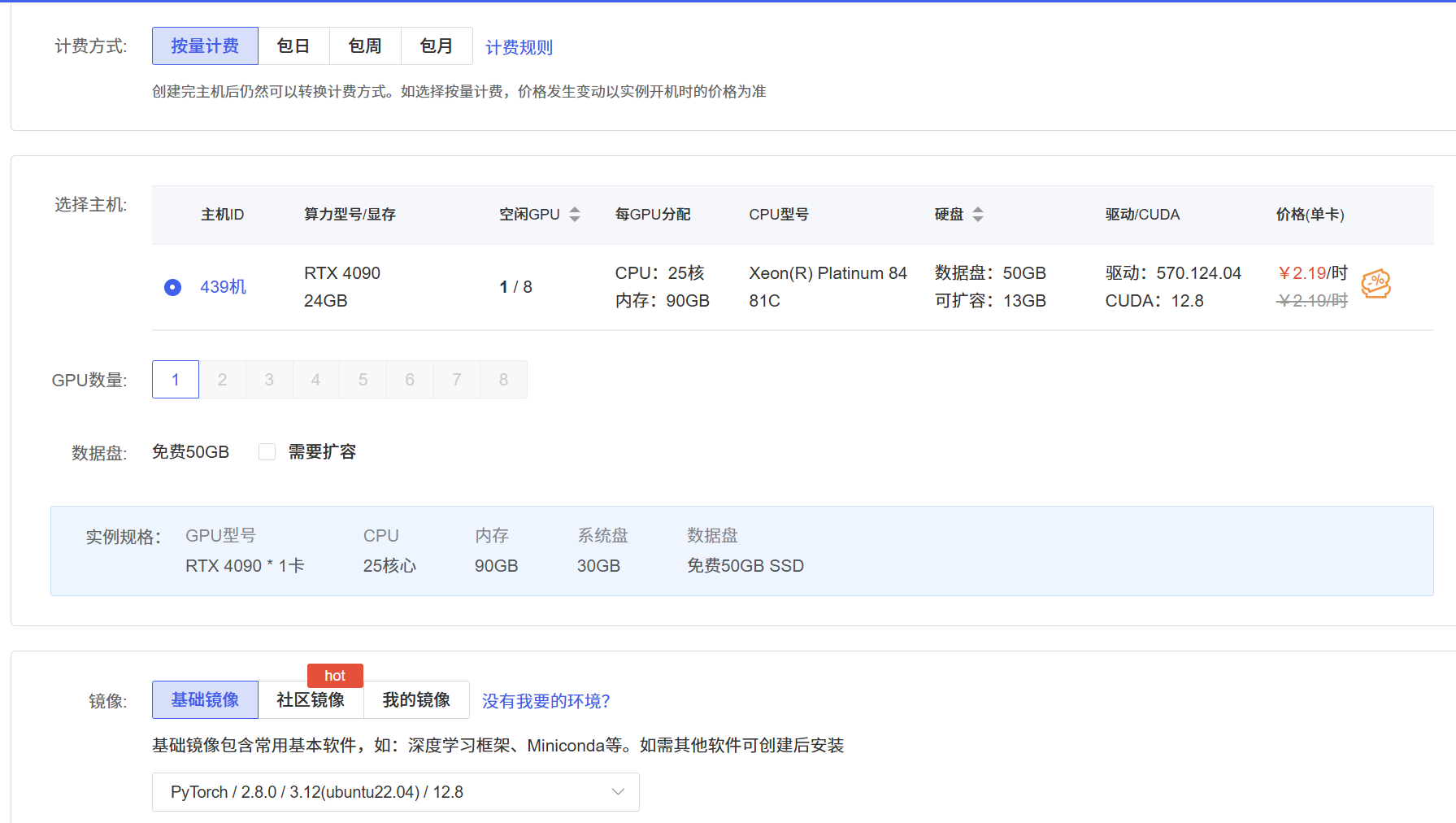Choose GPU quantity 3
The height and width of the screenshot is (823, 1456).
click(269, 380)
